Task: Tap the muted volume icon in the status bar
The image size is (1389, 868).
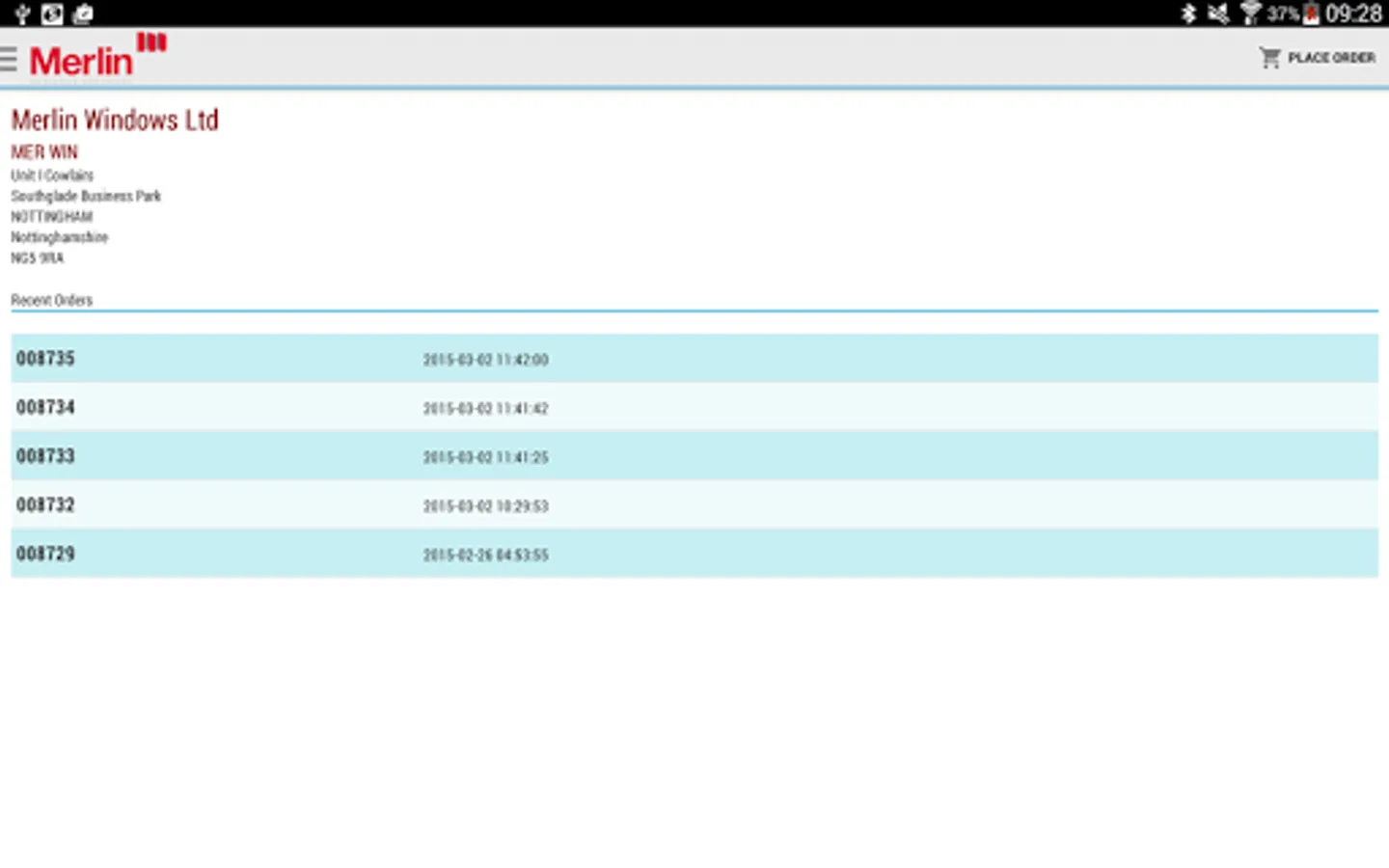Action: click(x=1218, y=14)
